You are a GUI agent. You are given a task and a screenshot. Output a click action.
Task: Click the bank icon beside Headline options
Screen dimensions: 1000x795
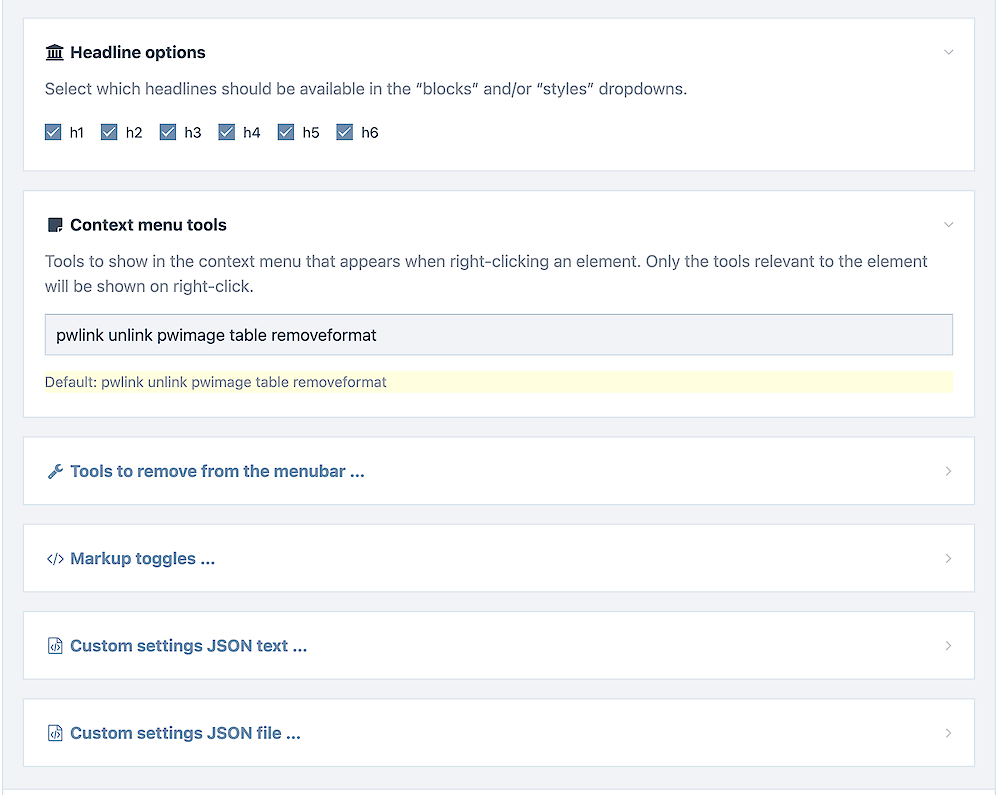(55, 52)
